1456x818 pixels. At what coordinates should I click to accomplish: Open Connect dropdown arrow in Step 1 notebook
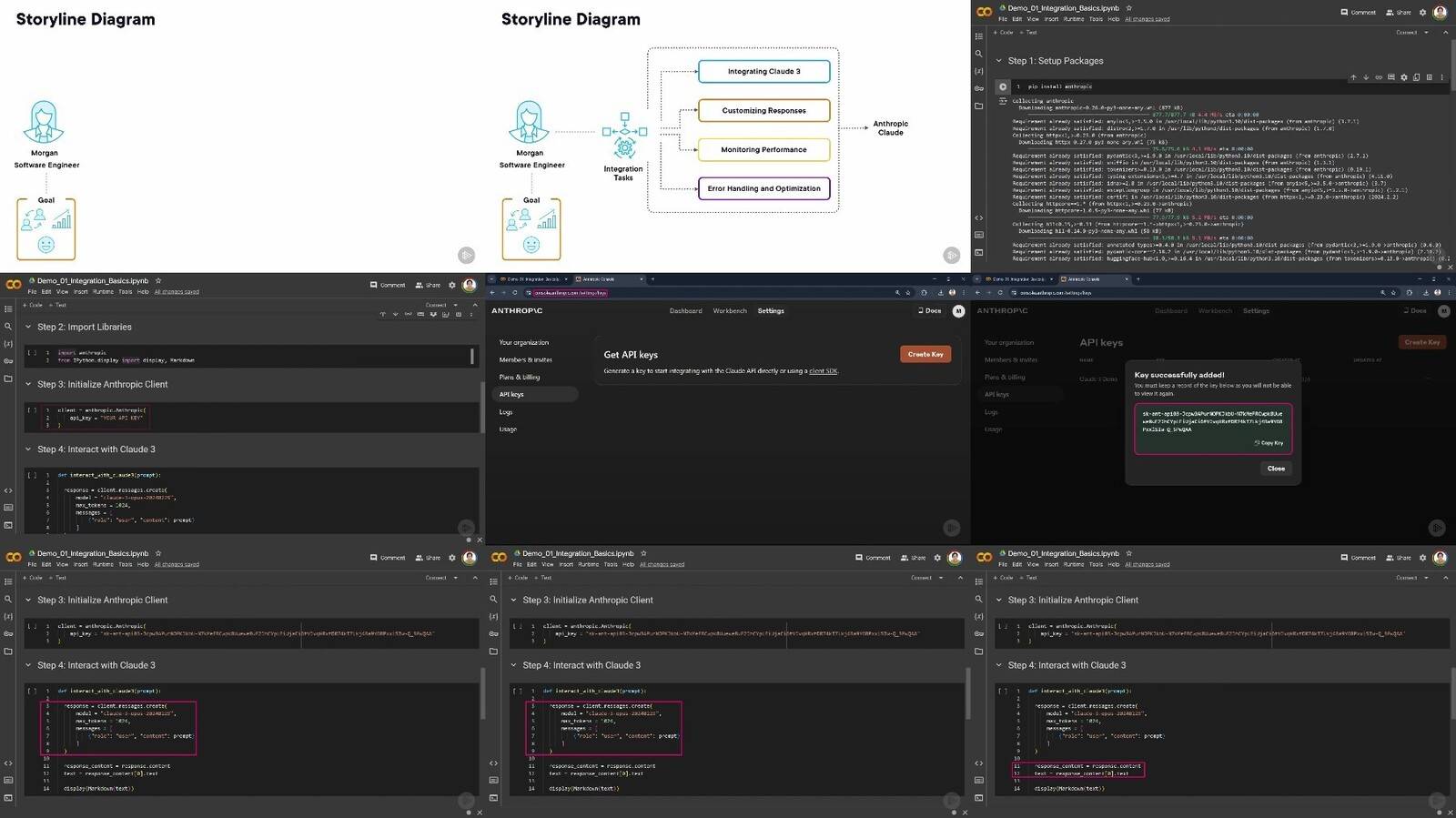point(1426,32)
